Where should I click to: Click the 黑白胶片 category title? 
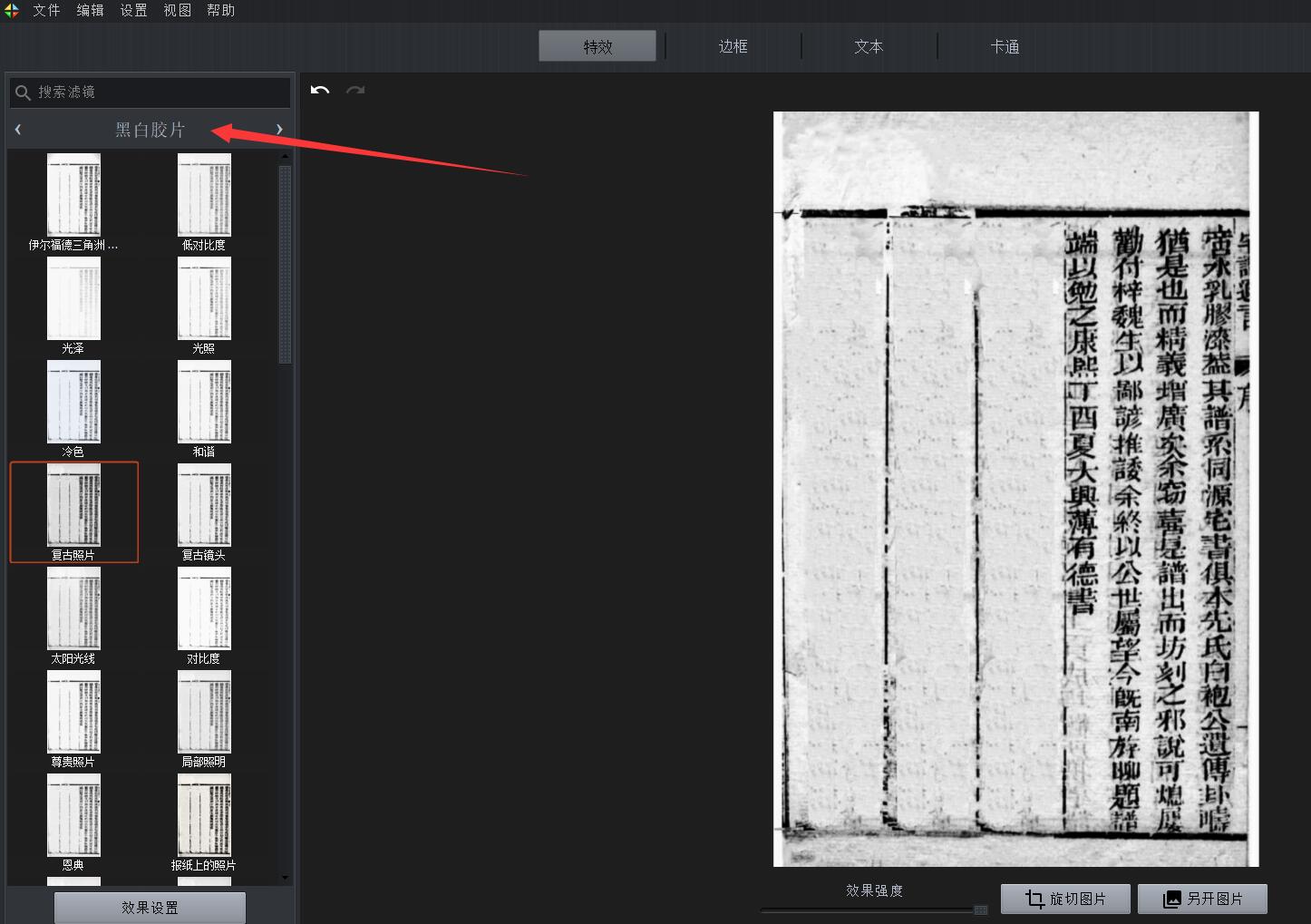coord(150,130)
